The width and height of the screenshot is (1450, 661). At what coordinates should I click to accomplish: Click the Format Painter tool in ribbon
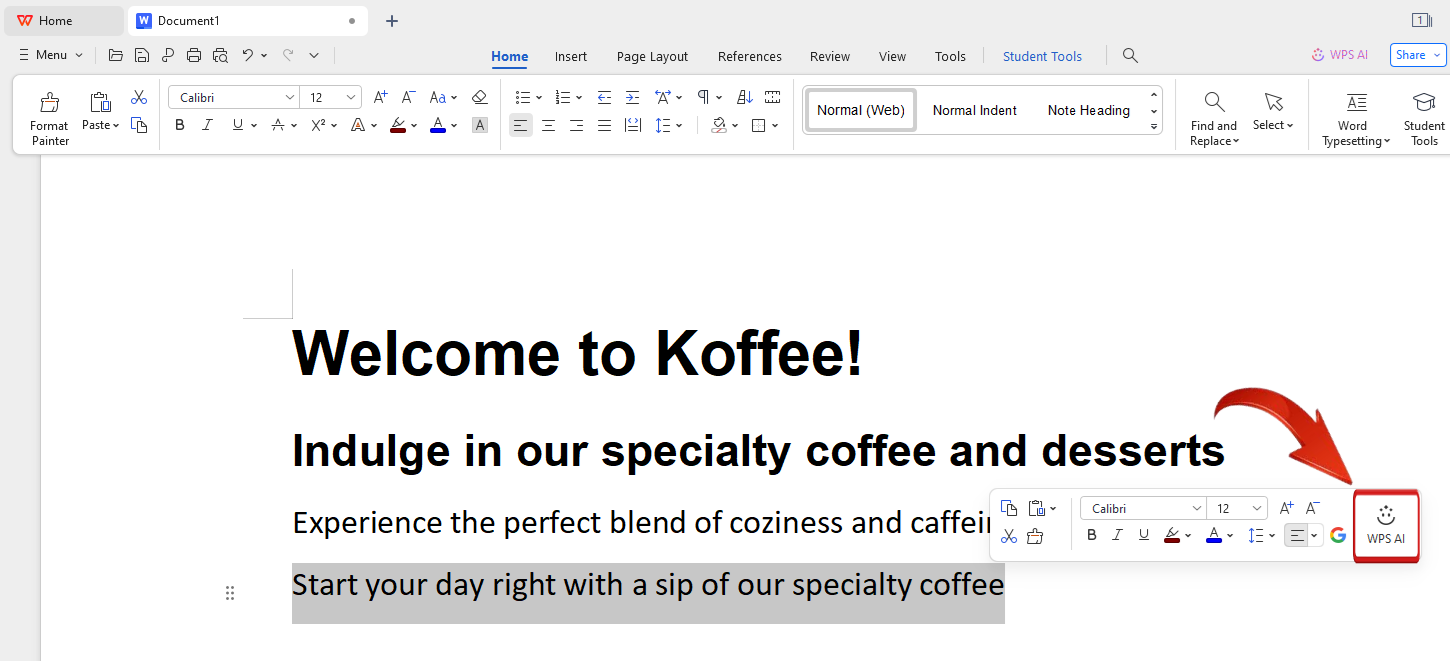(49, 118)
